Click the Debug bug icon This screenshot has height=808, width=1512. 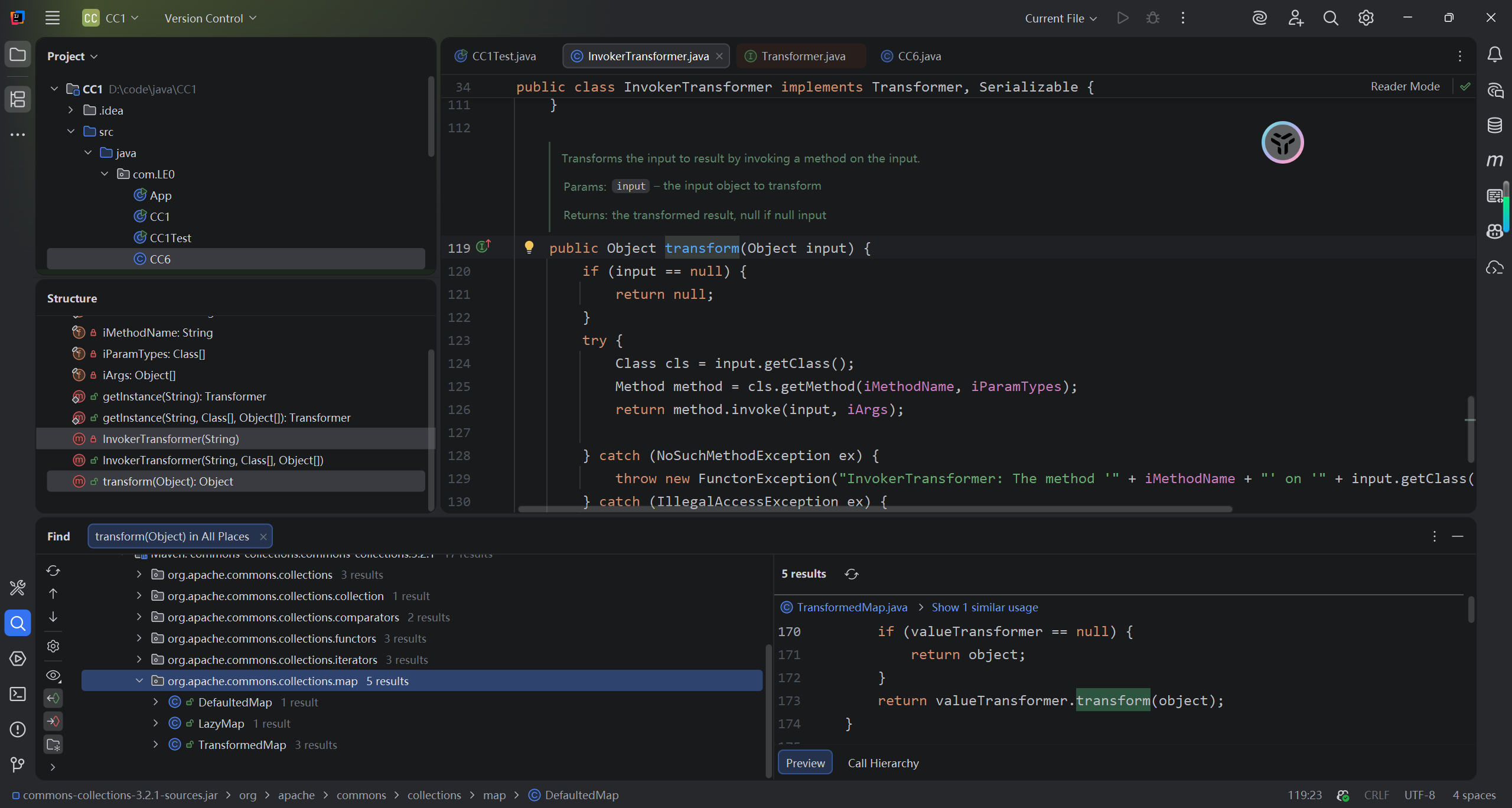click(1152, 18)
